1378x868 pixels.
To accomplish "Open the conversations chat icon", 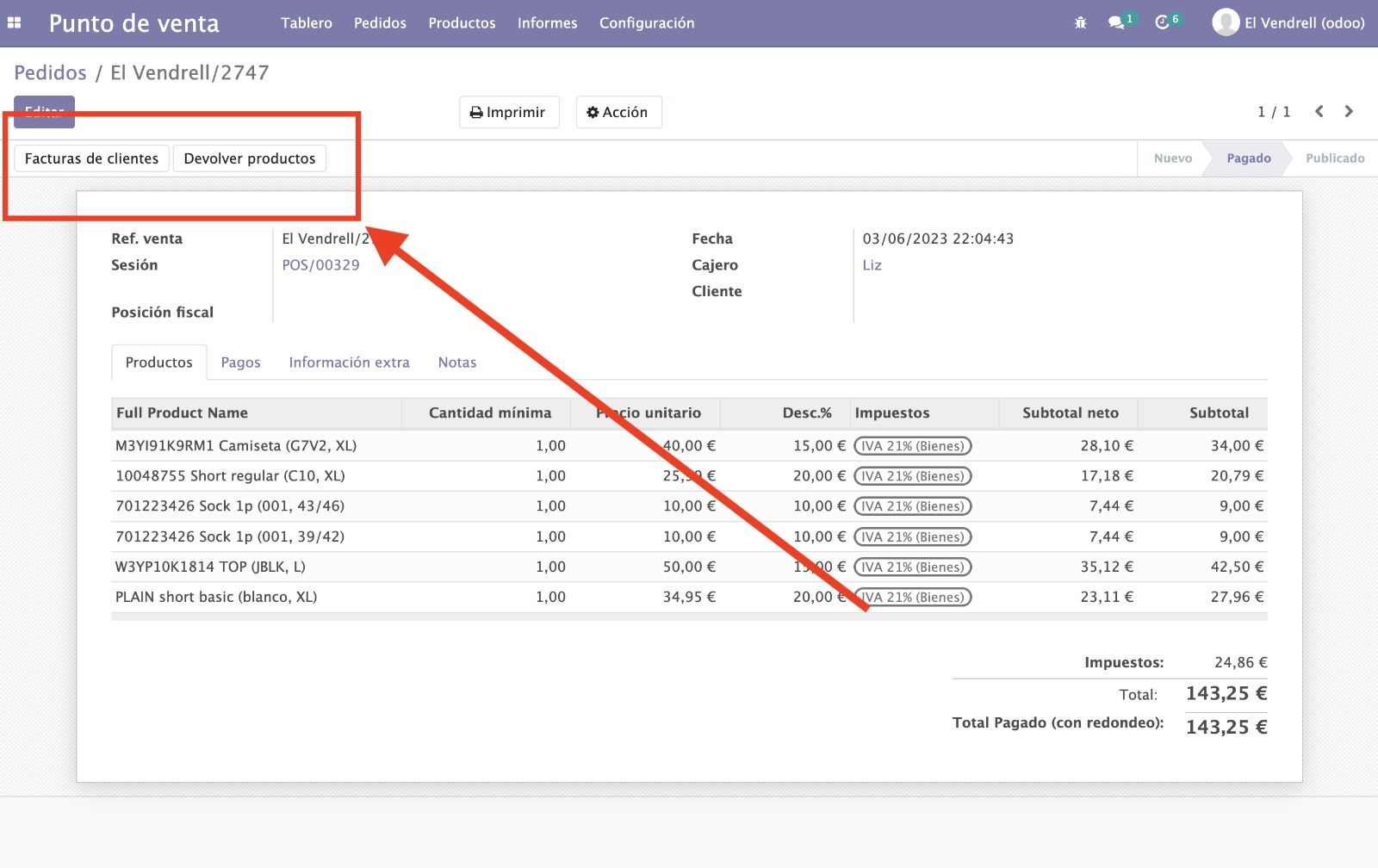I will (1117, 23).
